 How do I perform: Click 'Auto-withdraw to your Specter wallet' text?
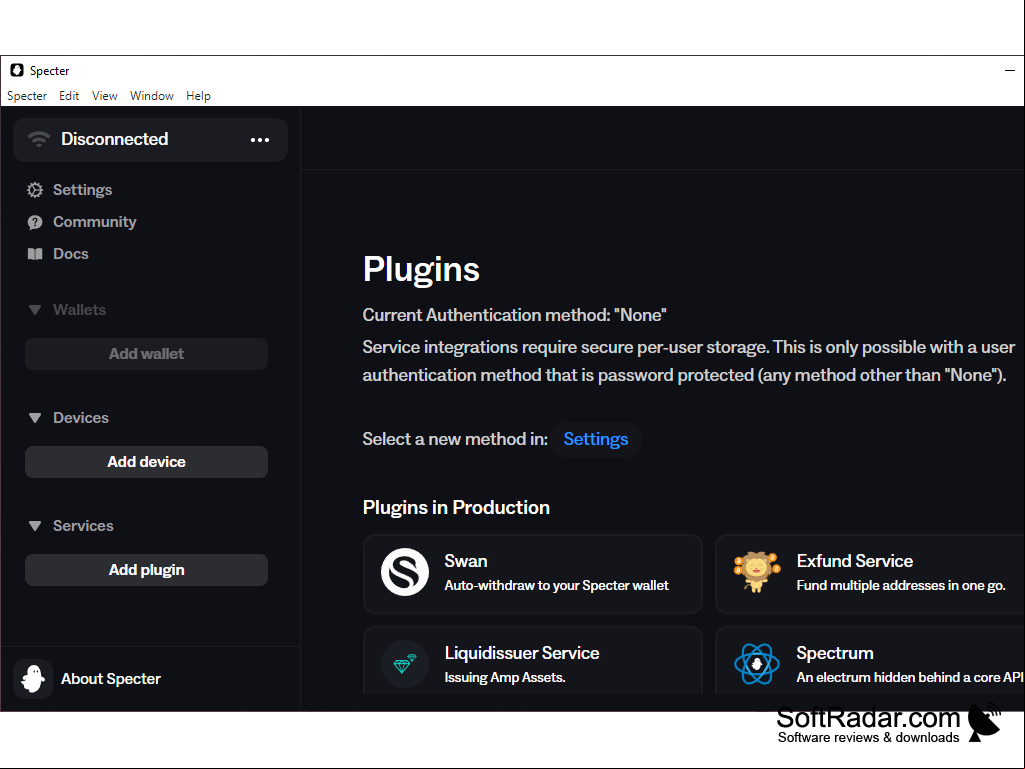pyautogui.click(x=556, y=585)
